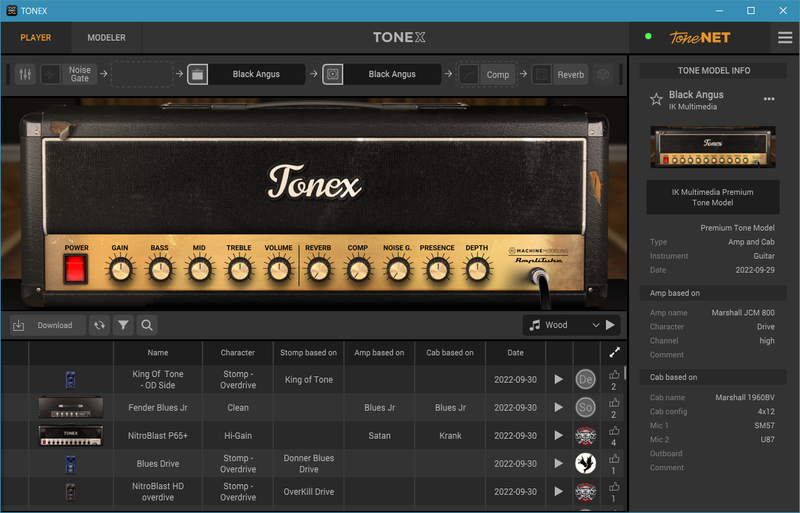Select the Fender Blues Jr amp thumbnail
This screenshot has width=800, height=513.
71,407
